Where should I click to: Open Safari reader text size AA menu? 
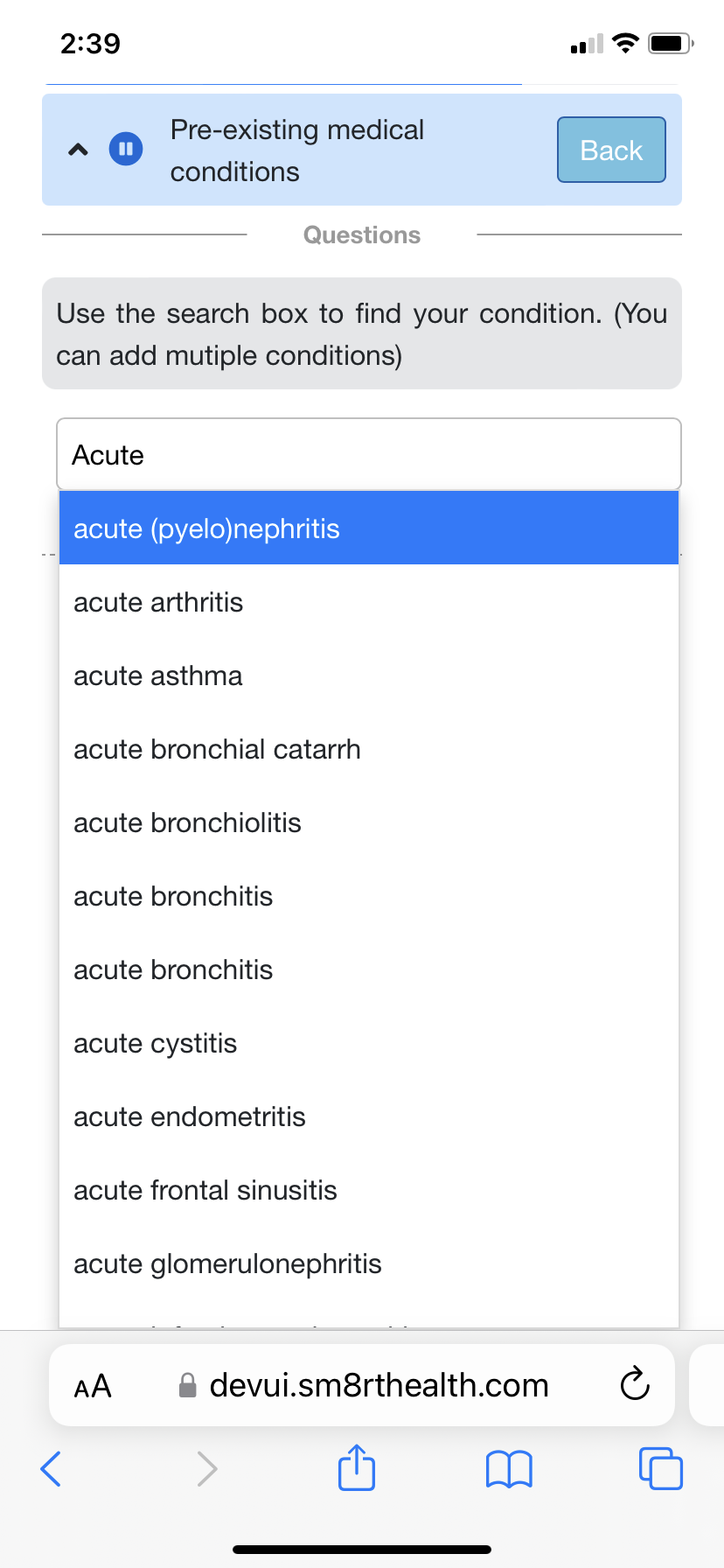[93, 1386]
